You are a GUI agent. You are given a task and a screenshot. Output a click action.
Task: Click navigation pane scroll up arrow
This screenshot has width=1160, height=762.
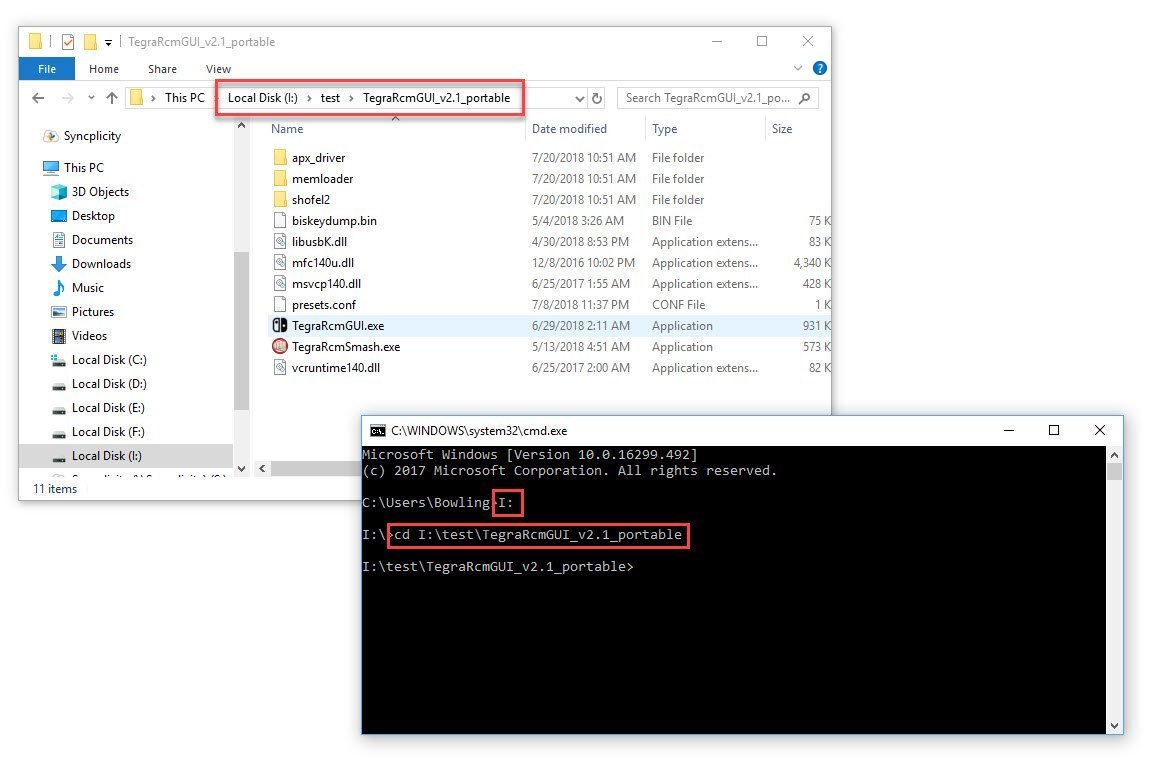241,127
